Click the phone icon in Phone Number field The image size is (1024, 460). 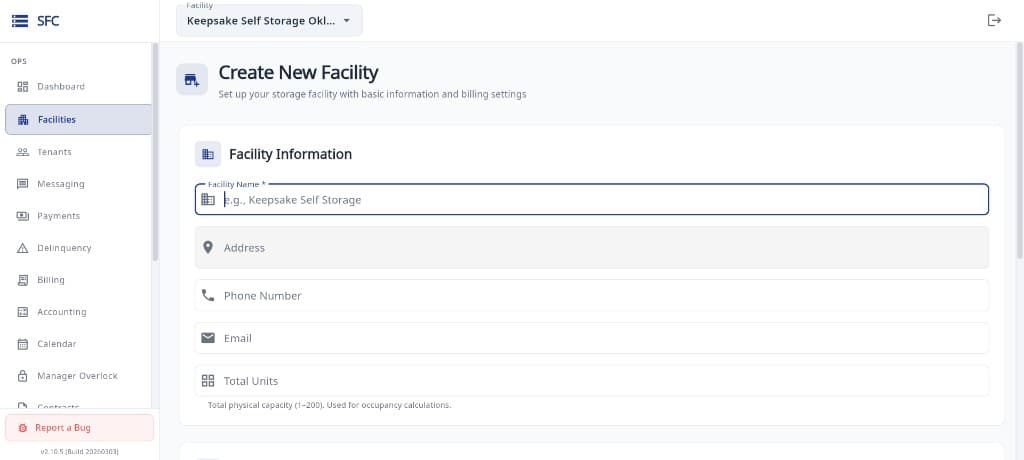pos(208,295)
